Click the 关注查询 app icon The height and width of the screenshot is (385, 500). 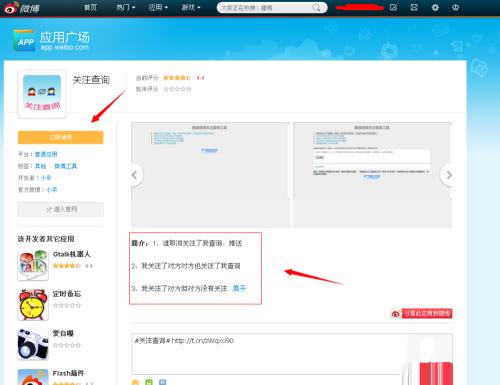[x=42, y=94]
